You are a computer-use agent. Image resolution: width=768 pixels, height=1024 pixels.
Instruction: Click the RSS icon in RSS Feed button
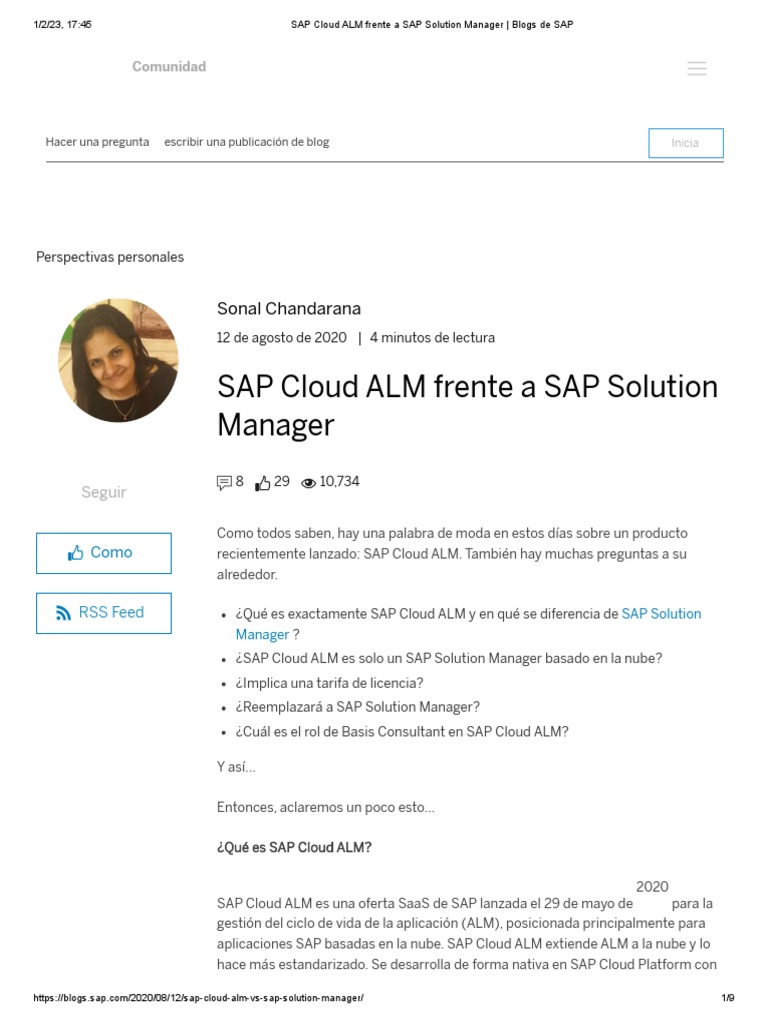[64, 613]
